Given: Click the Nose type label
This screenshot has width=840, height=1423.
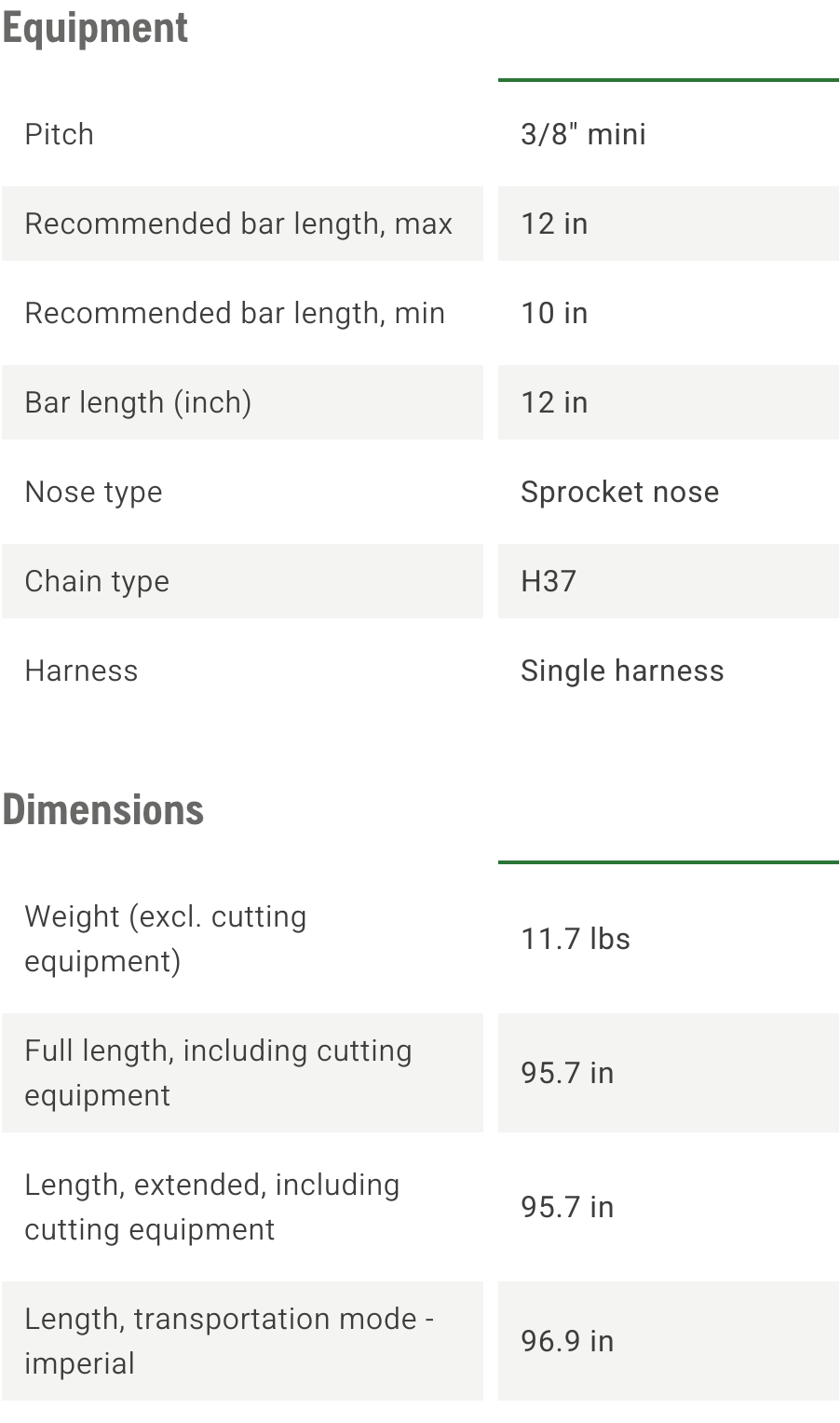Looking at the screenshot, I should pyautogui.click(x=94, y=492).
